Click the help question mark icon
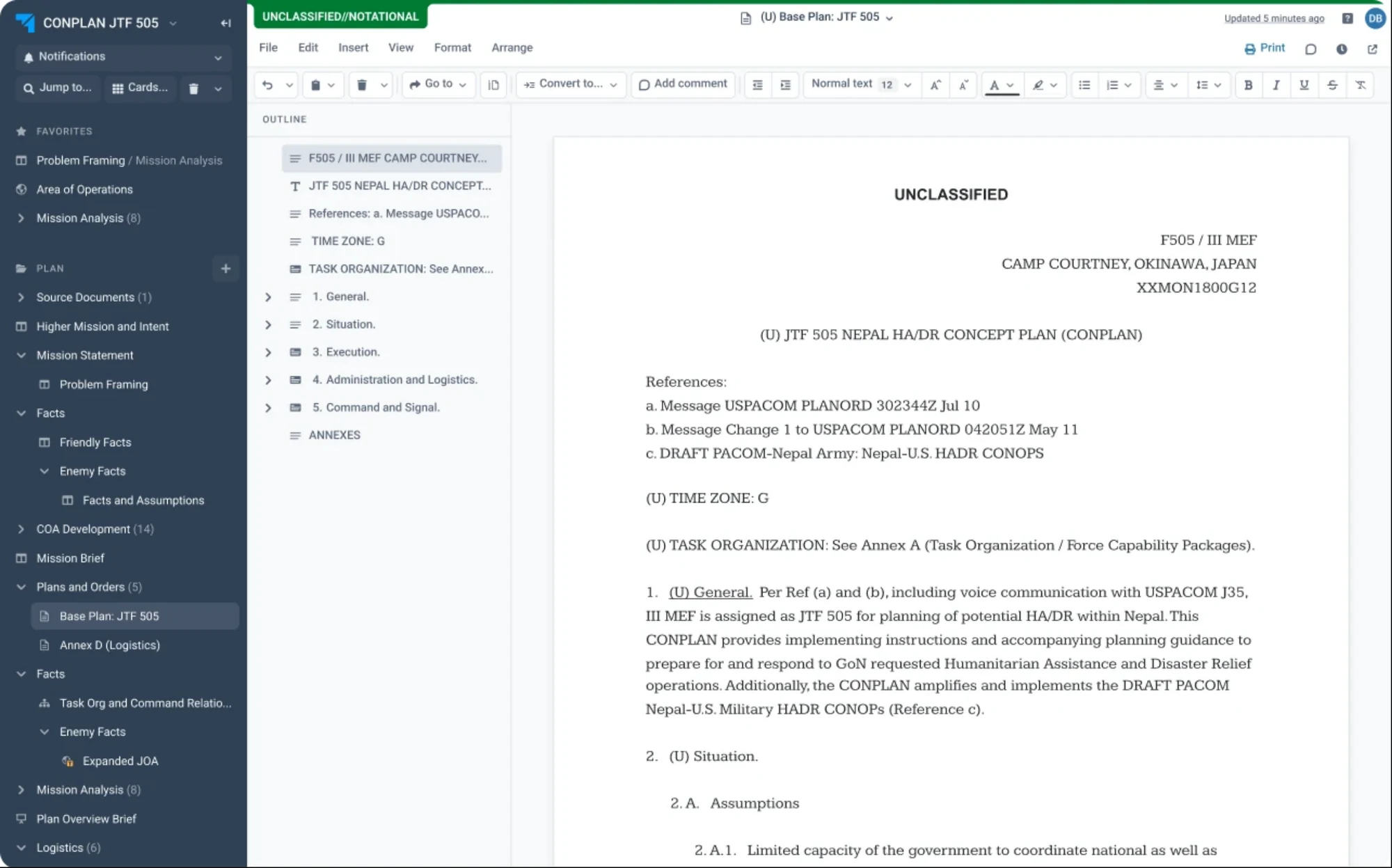Image resolution: width=1392 pixels, height=868 pixels. pos(1347,19)
